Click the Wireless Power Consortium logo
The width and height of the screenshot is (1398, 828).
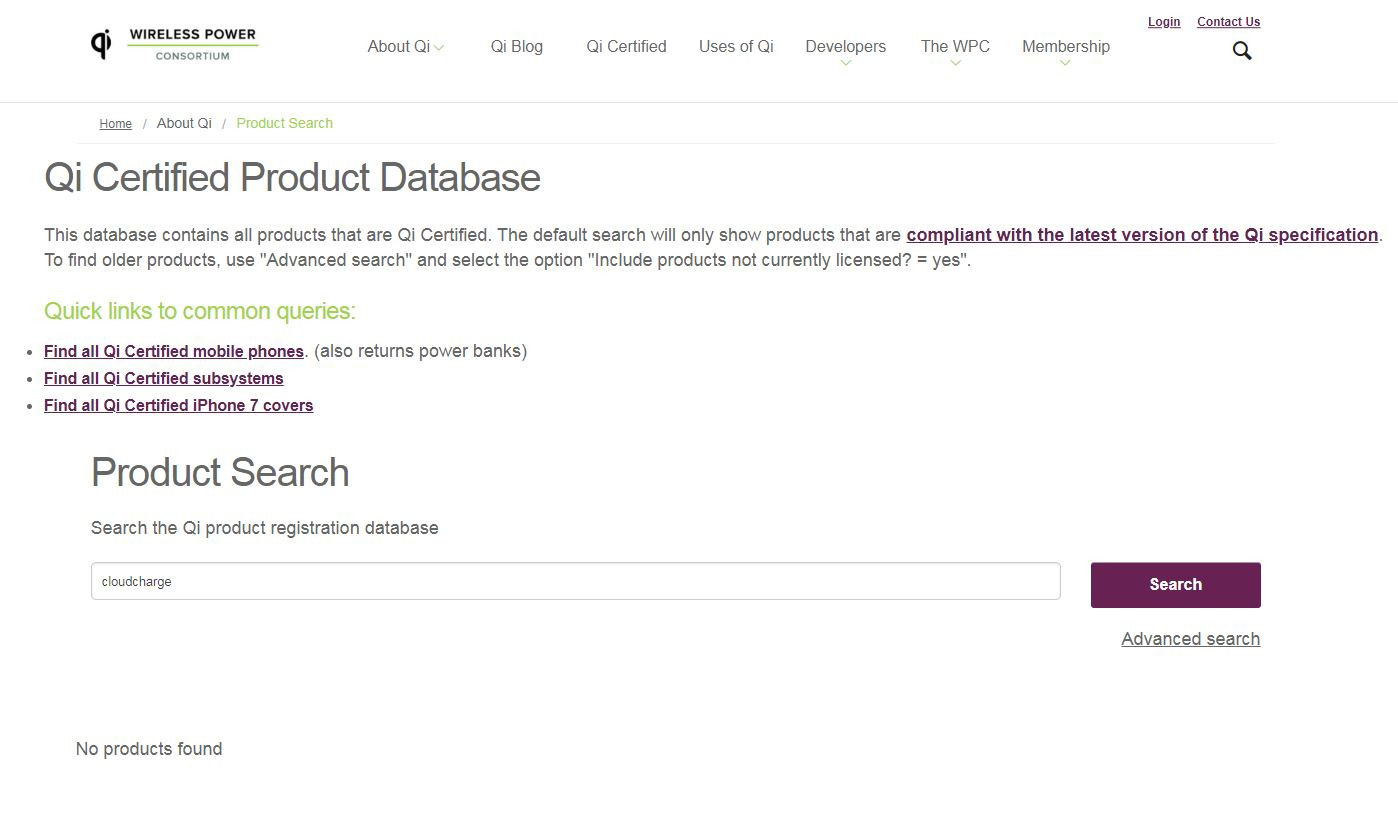coord(174,45)
